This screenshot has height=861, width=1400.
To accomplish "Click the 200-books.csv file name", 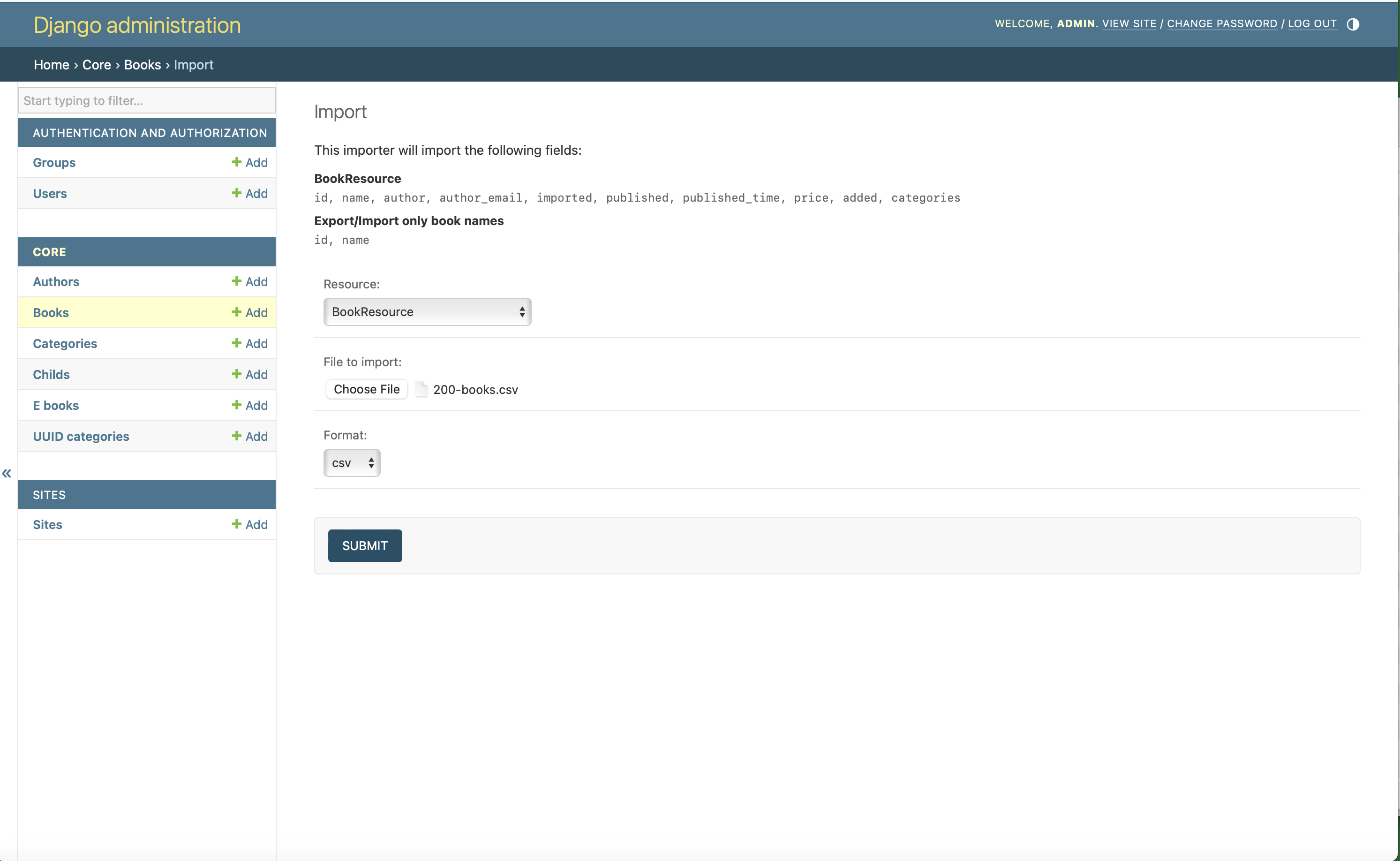I will point(475,390).
